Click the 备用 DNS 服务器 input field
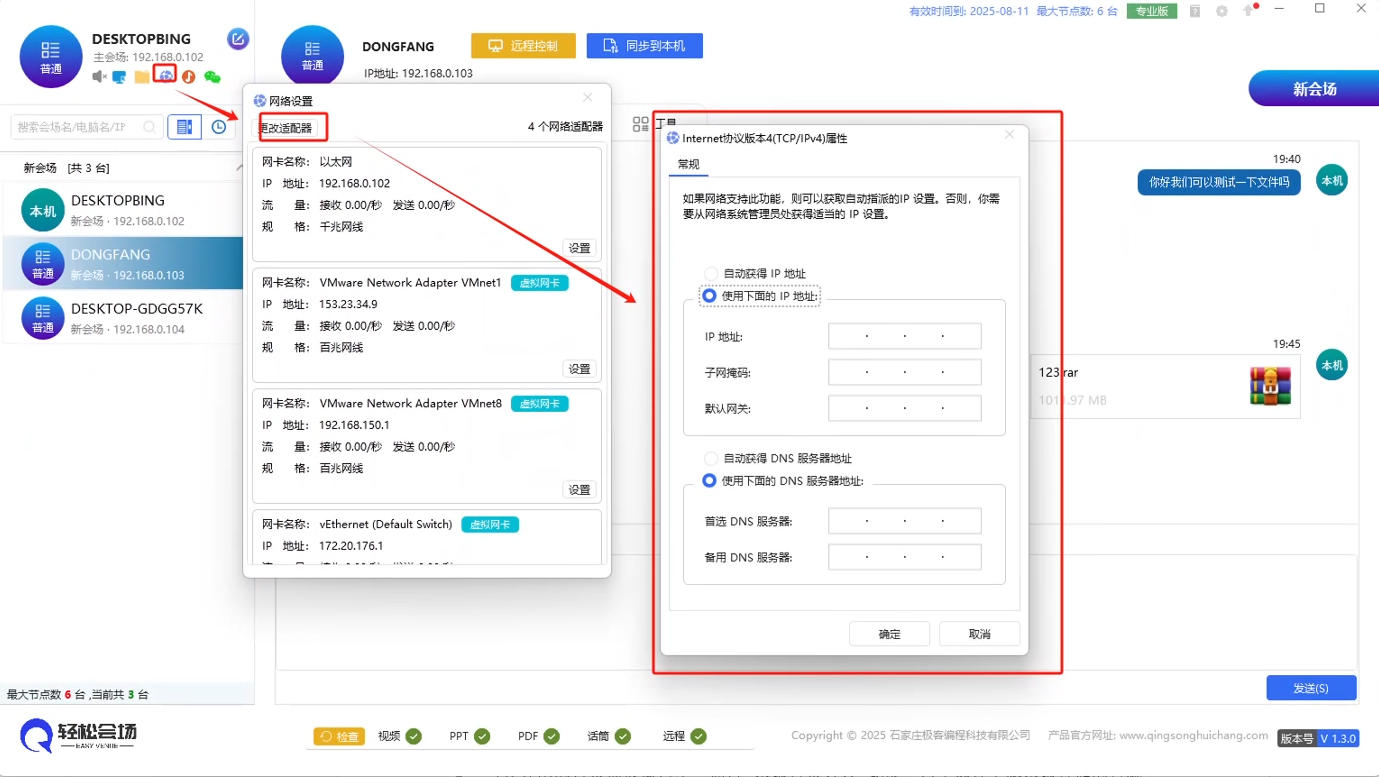The width and height of the screenshot is (1379, 777). [x=904, y=557]
